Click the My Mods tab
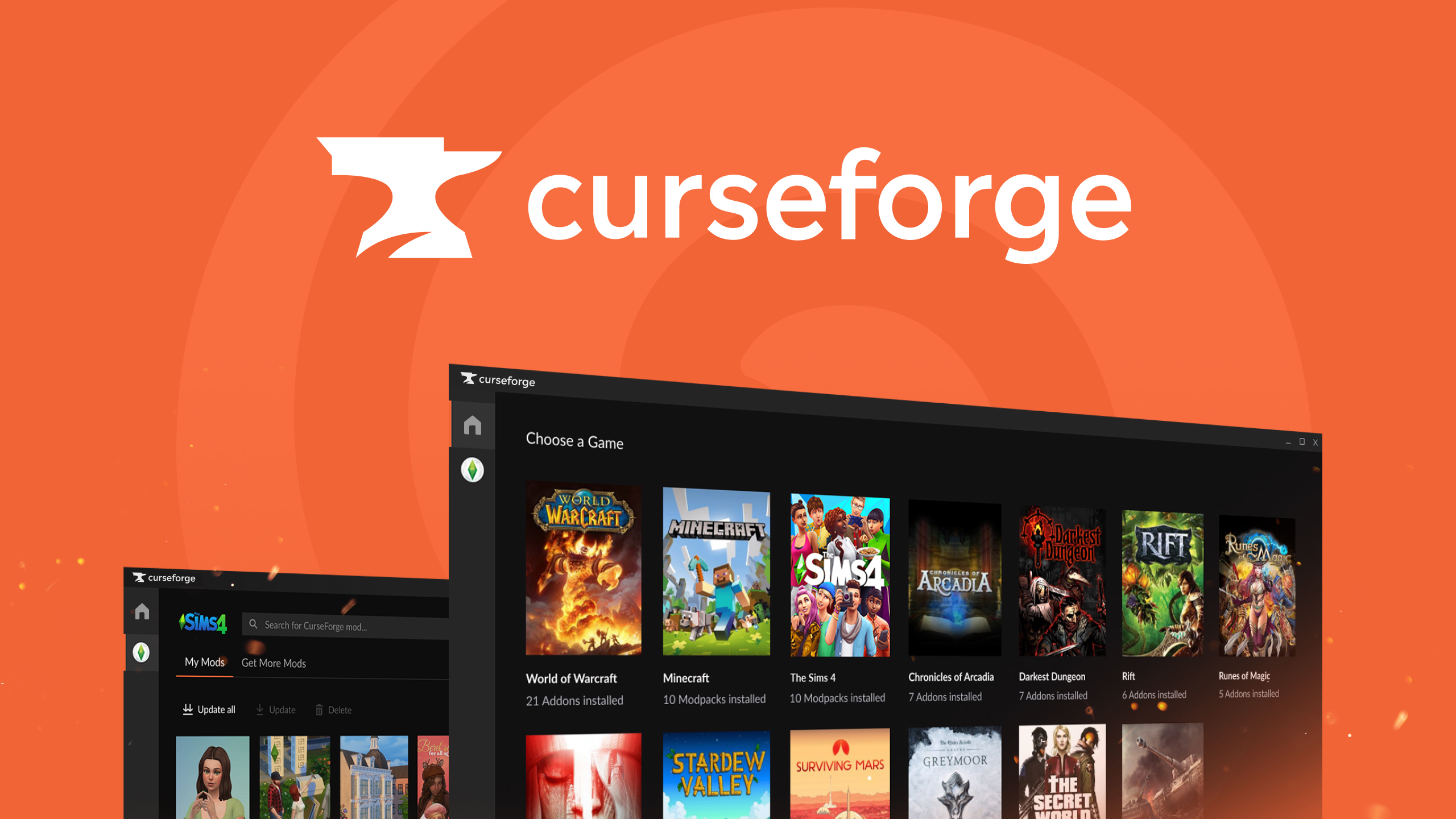Image resolution: width=1456 pixels, height=819 pixels. point(203,663)
